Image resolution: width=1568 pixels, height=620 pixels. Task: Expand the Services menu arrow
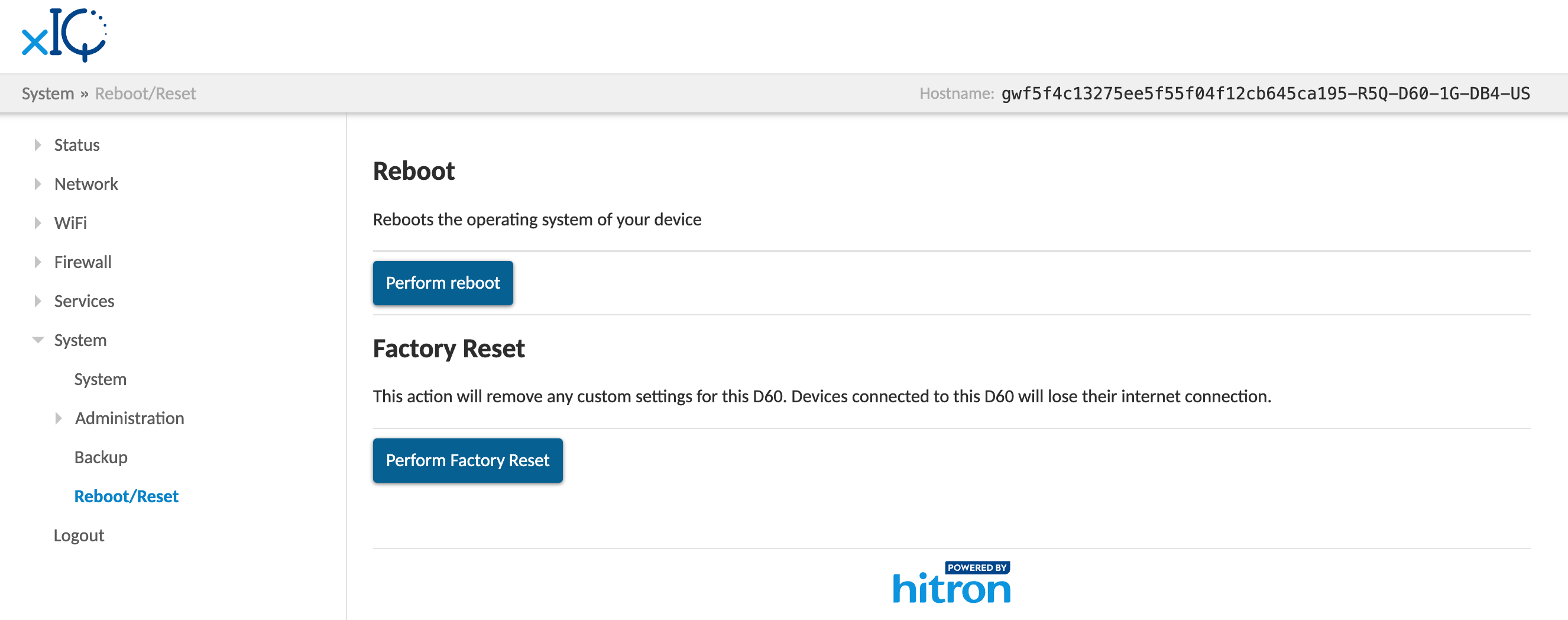point(38,301)
